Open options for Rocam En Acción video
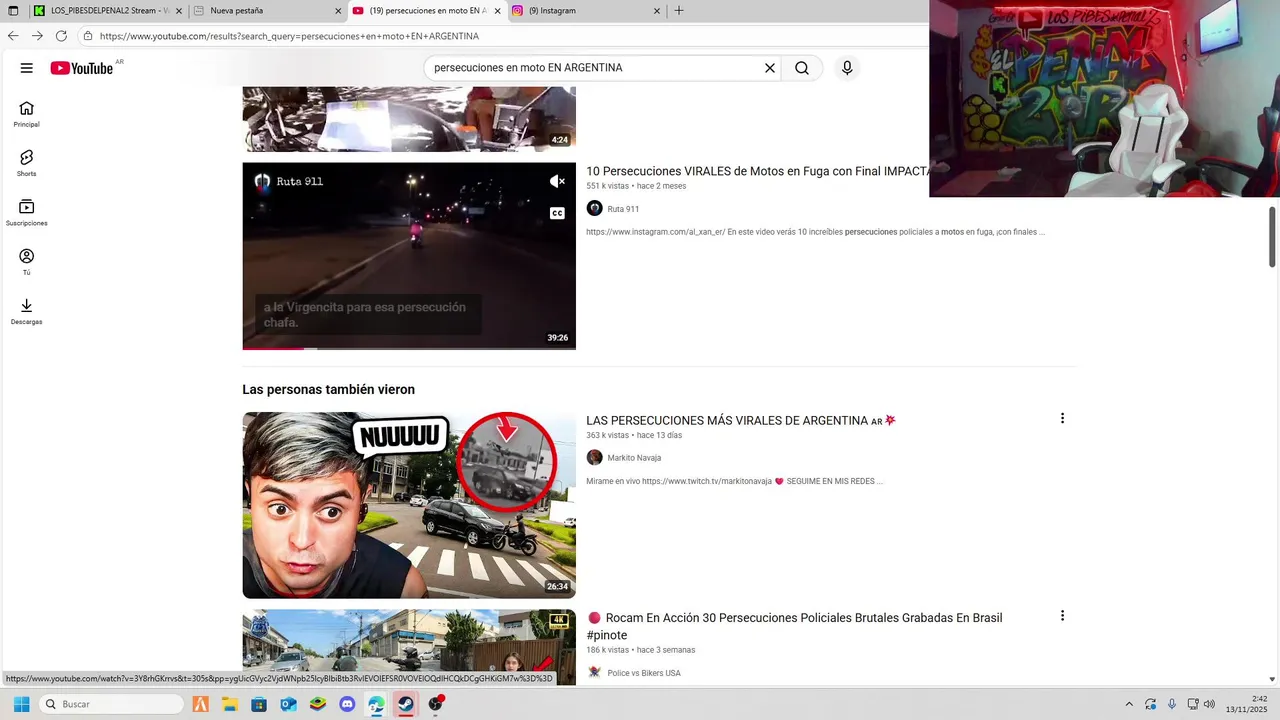 click(x=1062, y=616)
